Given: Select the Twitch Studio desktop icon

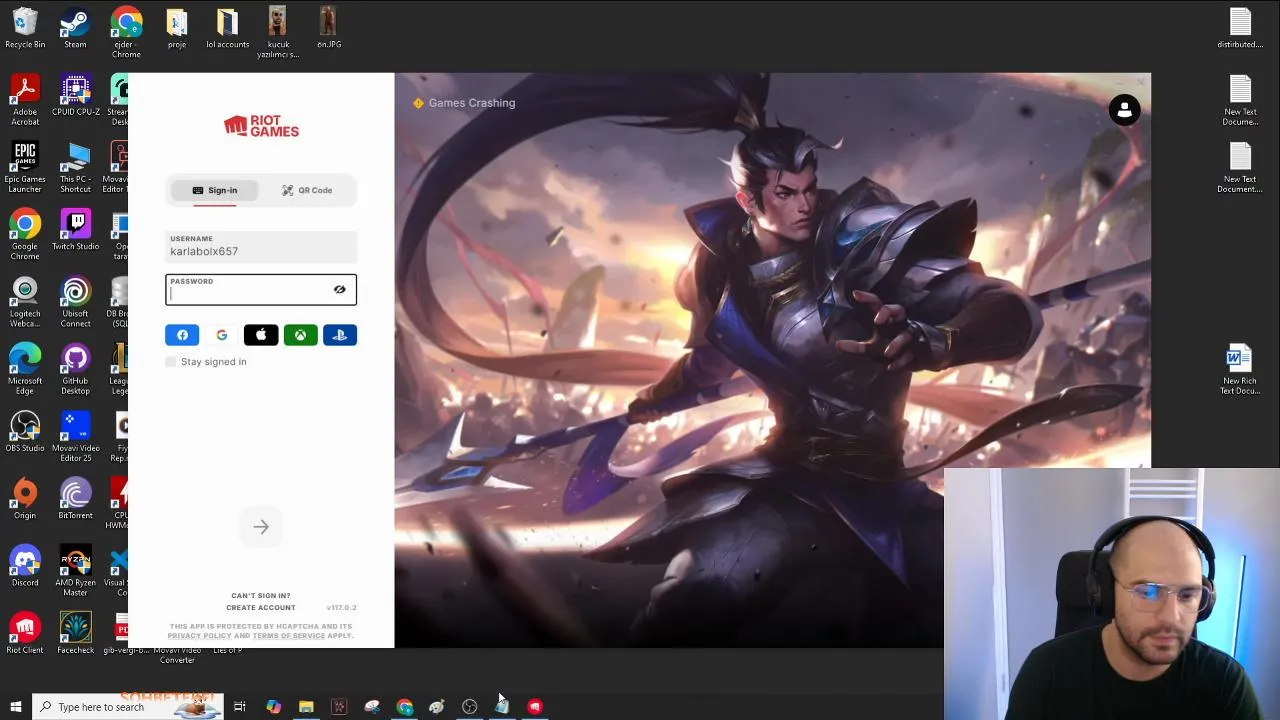Looking at the screenshot, I should click(75, 229).
